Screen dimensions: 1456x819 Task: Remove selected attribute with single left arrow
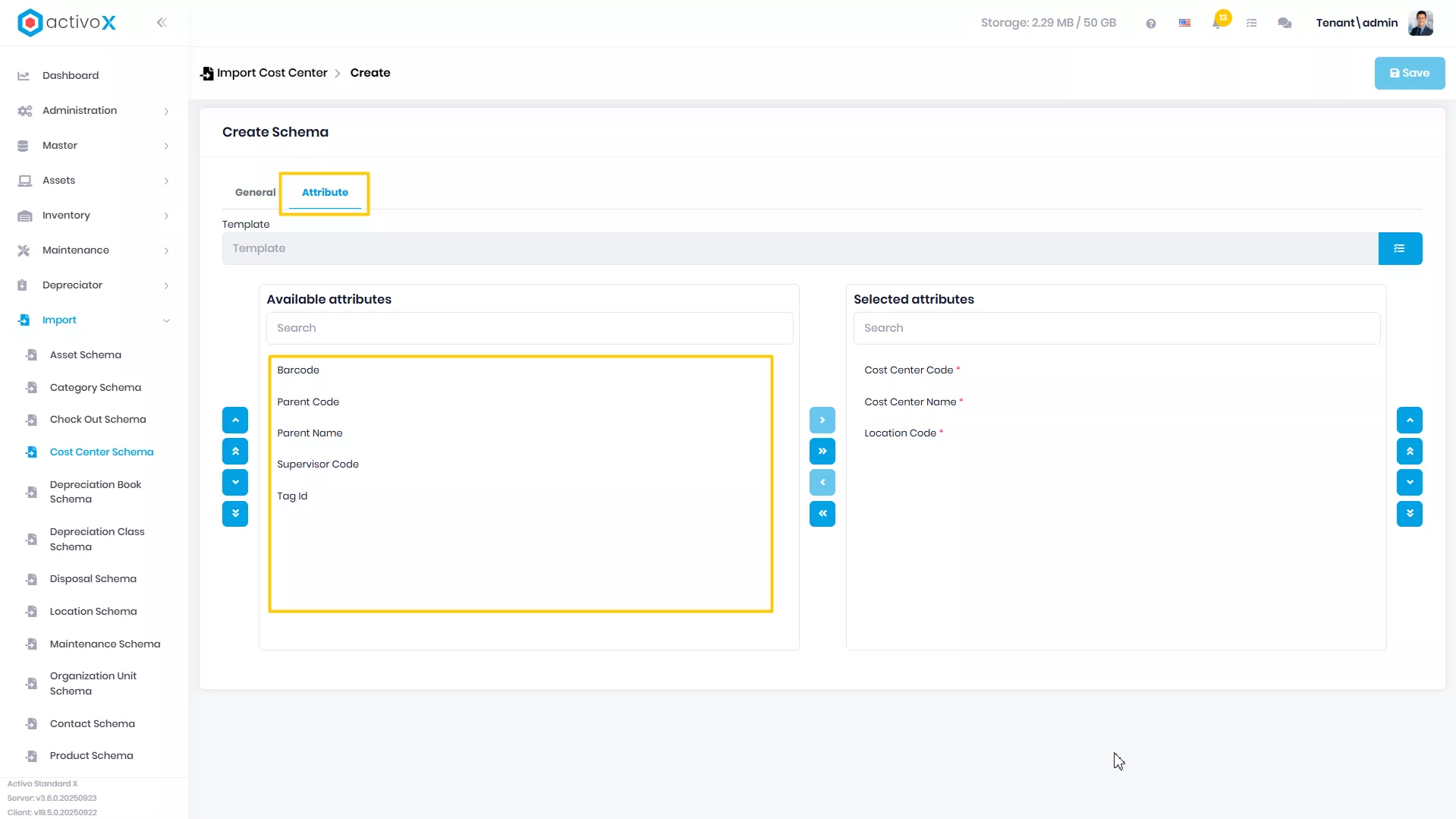coord(822,483)
